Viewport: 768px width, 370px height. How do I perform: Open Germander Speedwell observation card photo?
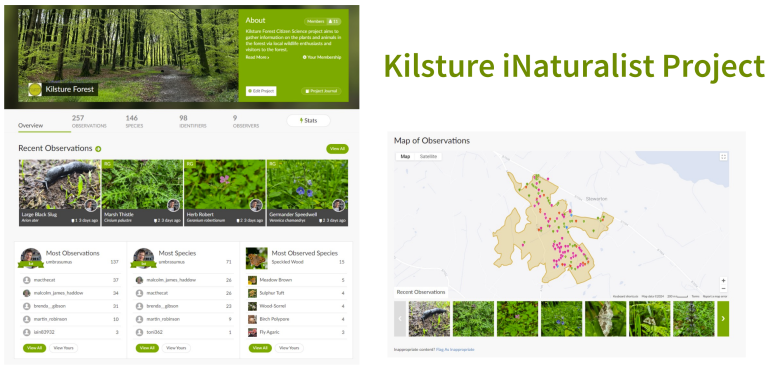click(308, 184)
